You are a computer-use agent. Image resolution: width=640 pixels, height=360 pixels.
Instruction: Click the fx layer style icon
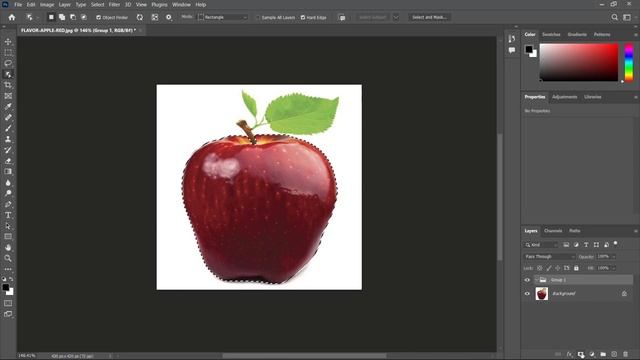569,354
